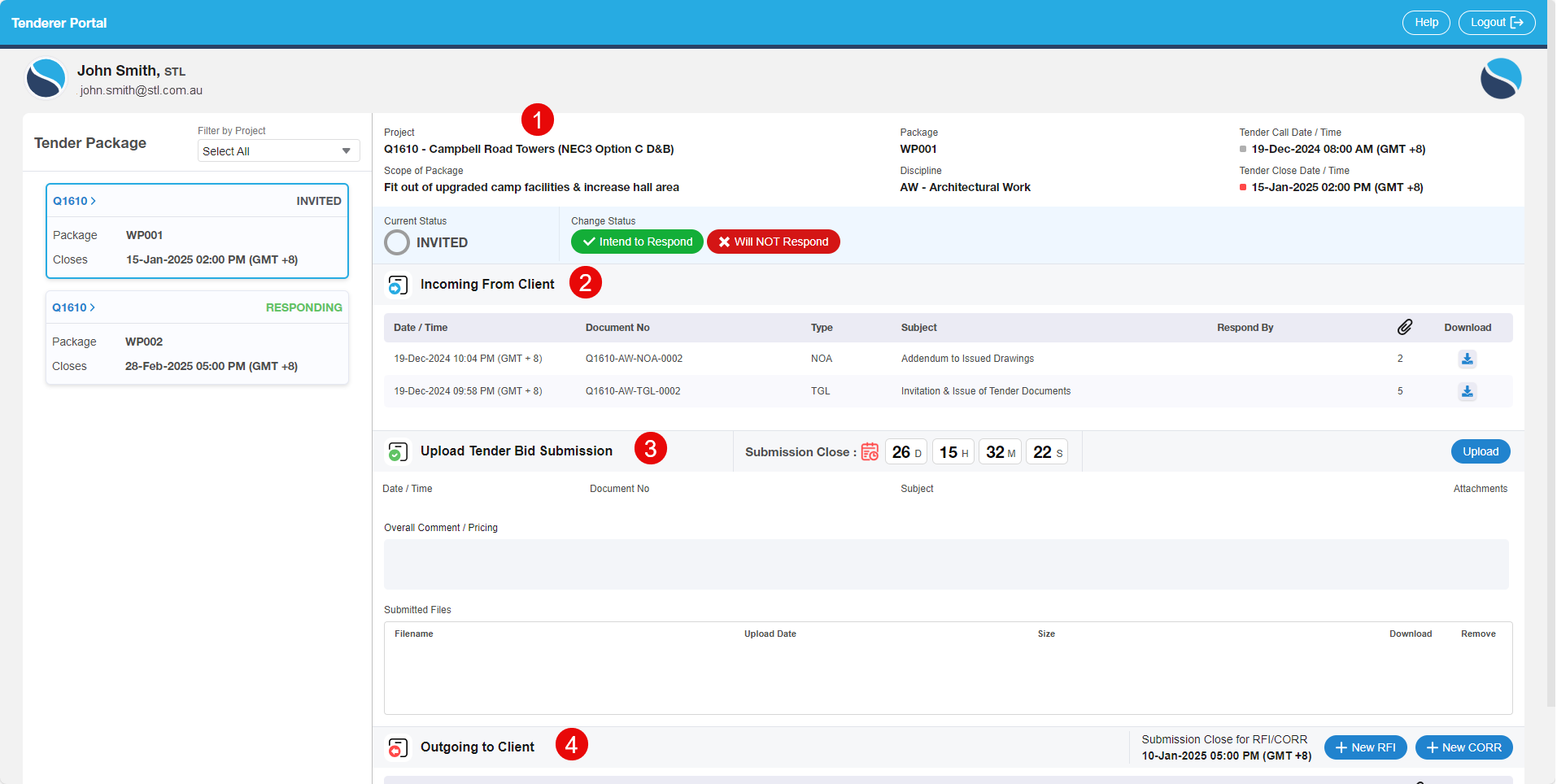Click the email john.smith@stl.com.au
The image size is (1557, 784).
(x=141, y=90)
